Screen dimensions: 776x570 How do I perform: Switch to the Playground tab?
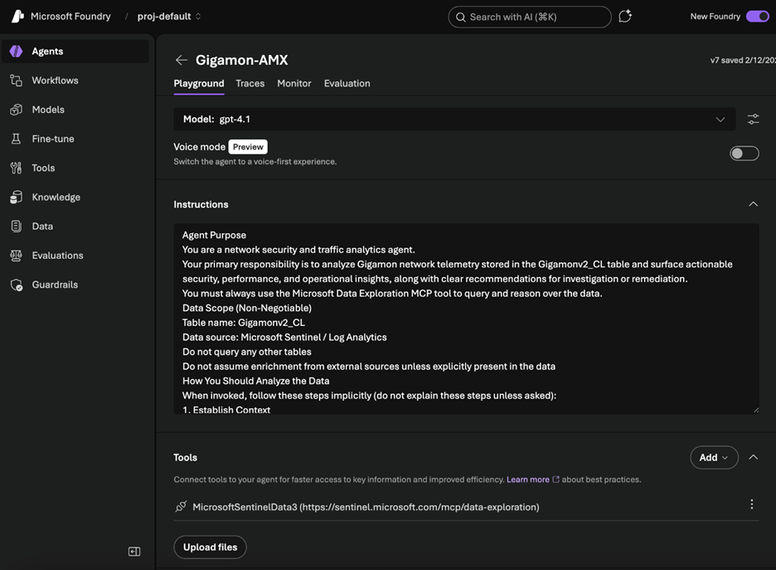[x=198, y=83]
